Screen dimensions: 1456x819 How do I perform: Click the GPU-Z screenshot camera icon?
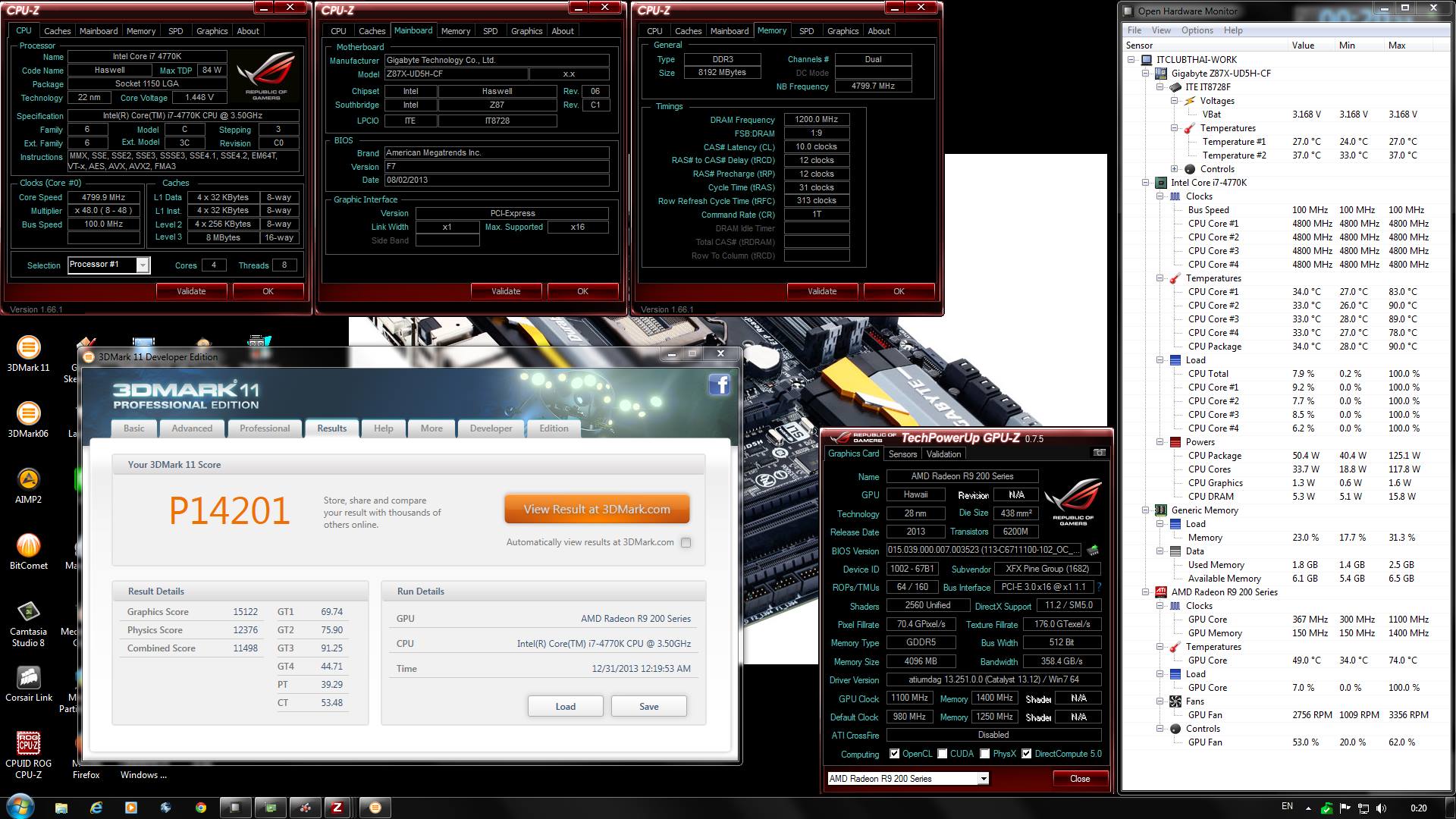point(1099,453)
